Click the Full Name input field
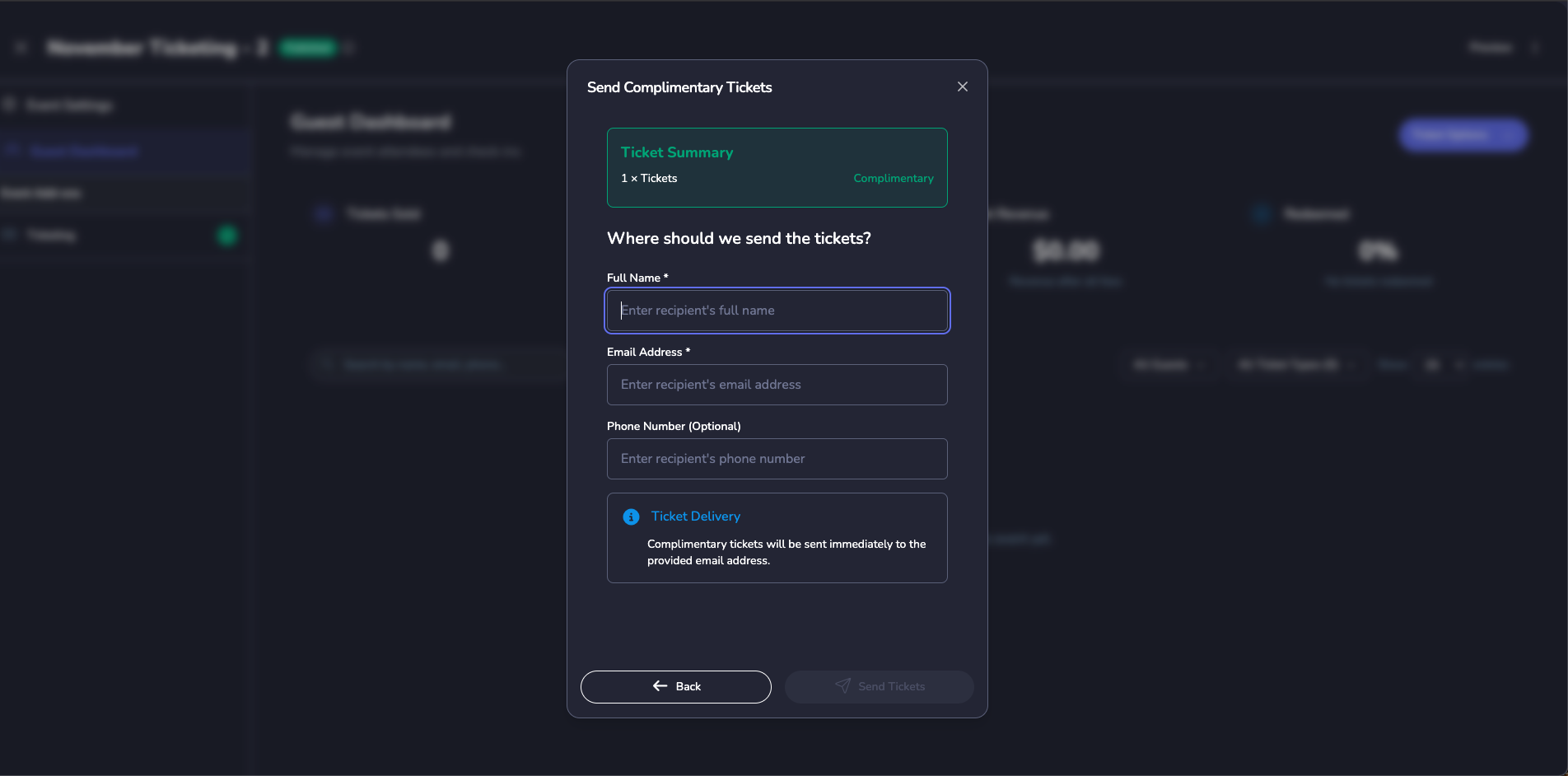 pos(777,311)
